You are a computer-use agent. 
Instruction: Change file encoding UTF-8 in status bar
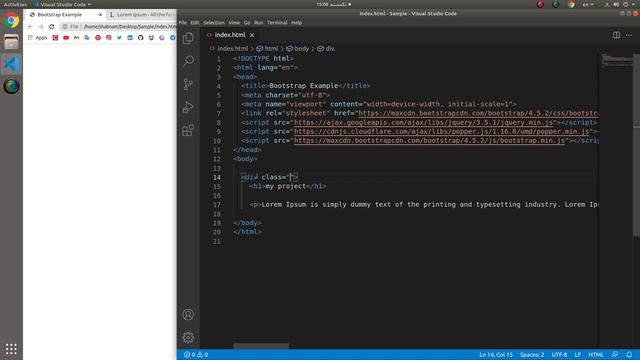point(559,355)
